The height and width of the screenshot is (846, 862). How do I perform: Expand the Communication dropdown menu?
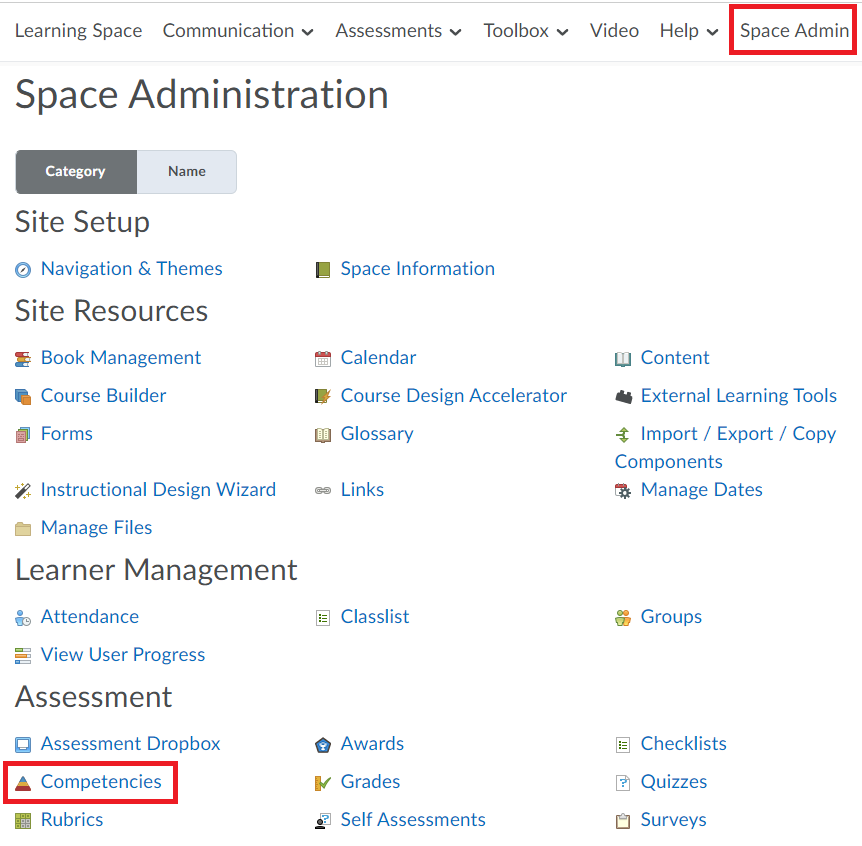[238, 31]
